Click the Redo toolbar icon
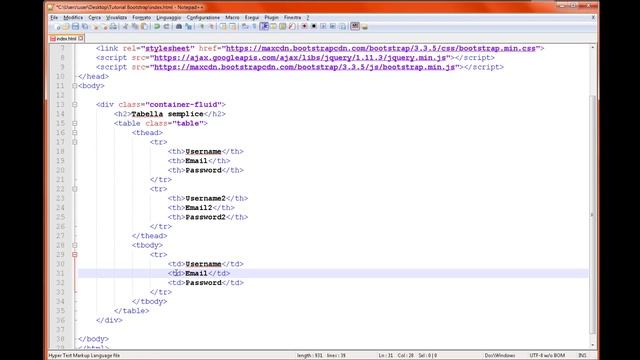This screenshot has height=360, width=640. tap(167, 27)
